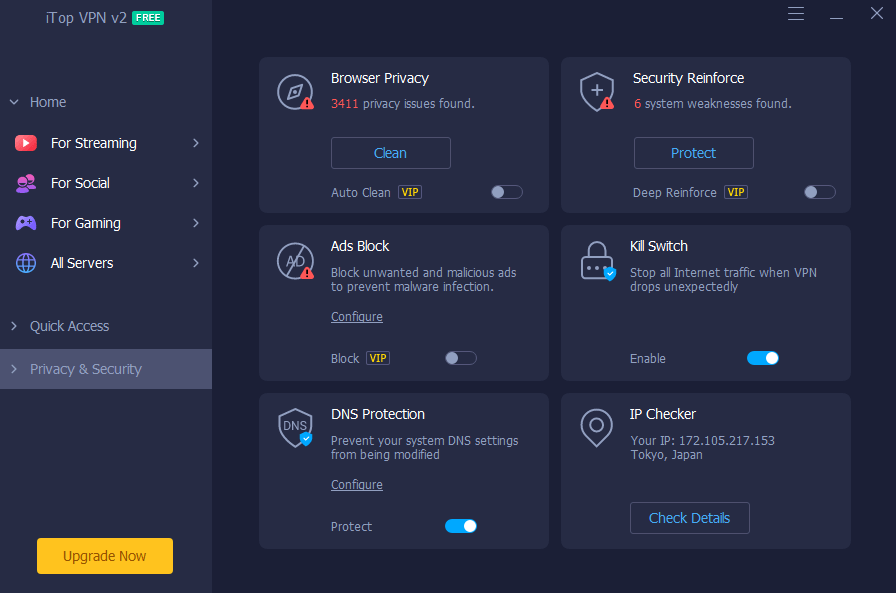Collapse the Home section chevron
896x593 pixels.
tap(14, 102)
